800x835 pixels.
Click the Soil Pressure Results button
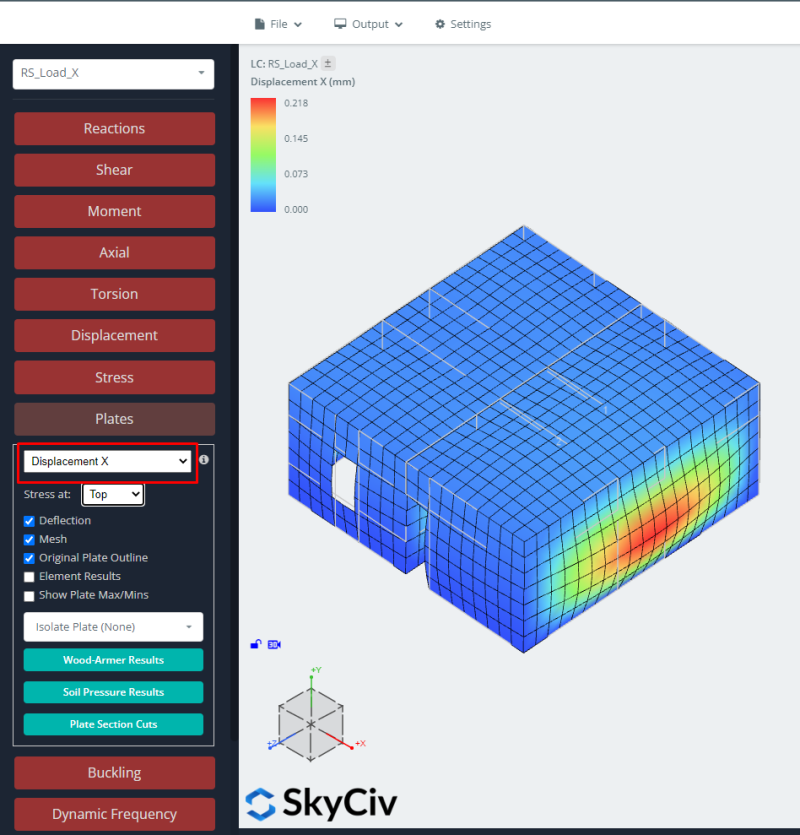point(113,692)
